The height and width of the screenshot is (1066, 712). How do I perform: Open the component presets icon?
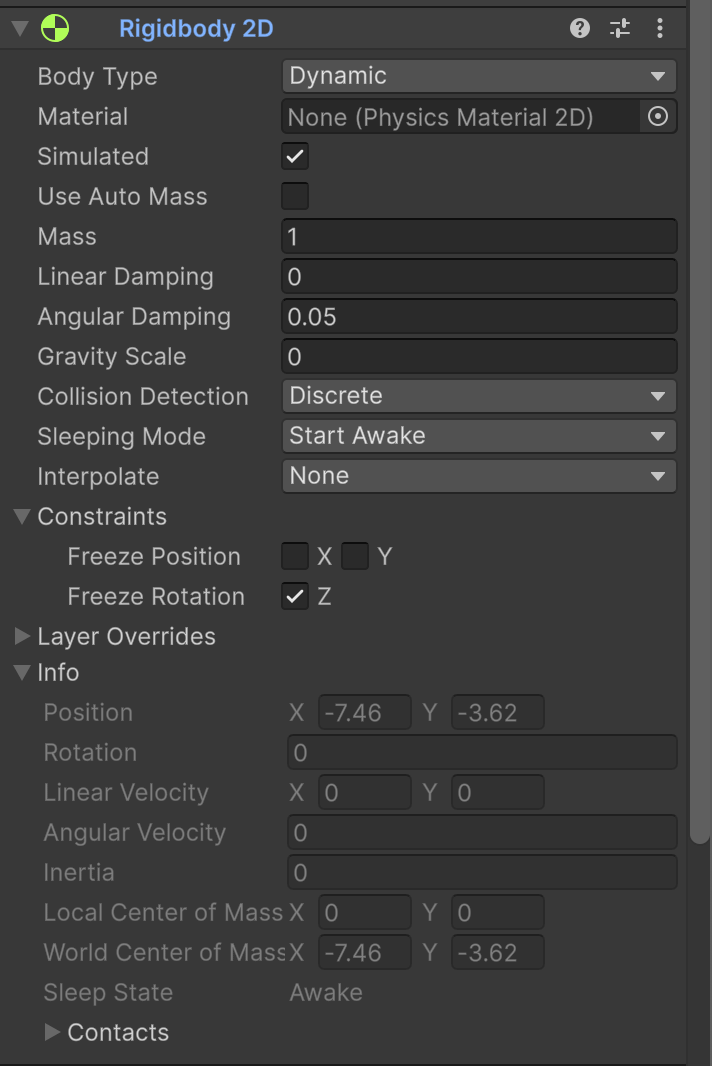click(620, 28)
